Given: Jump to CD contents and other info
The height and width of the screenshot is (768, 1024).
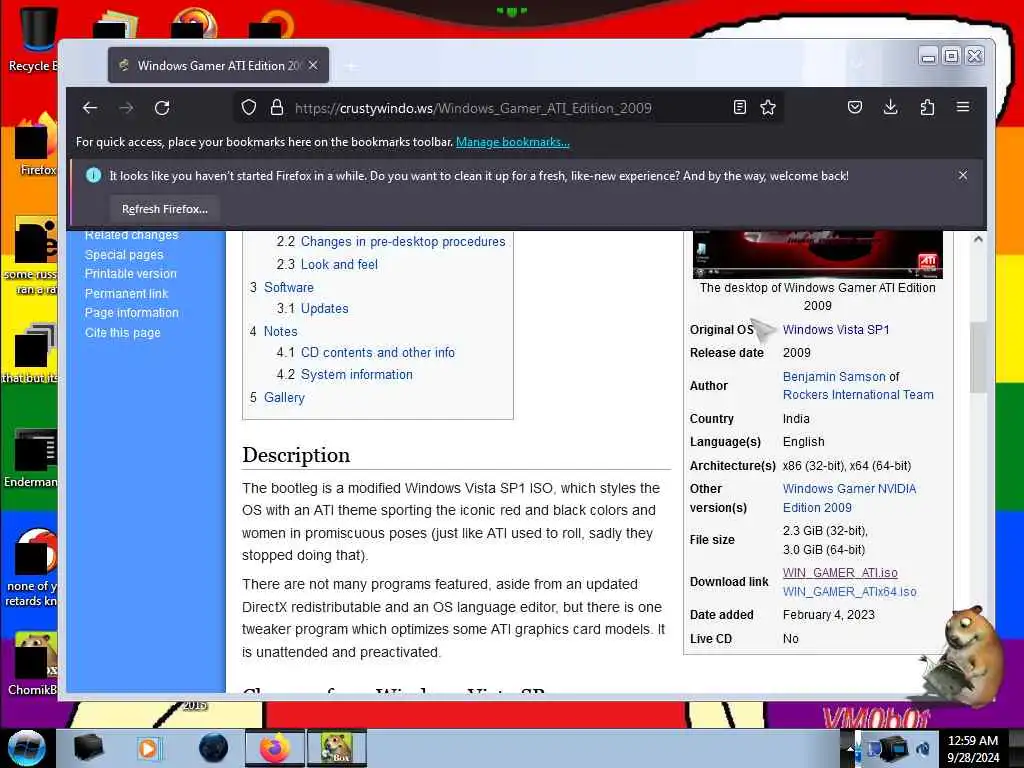Looking at the screenshot, I should coord(377,353).
